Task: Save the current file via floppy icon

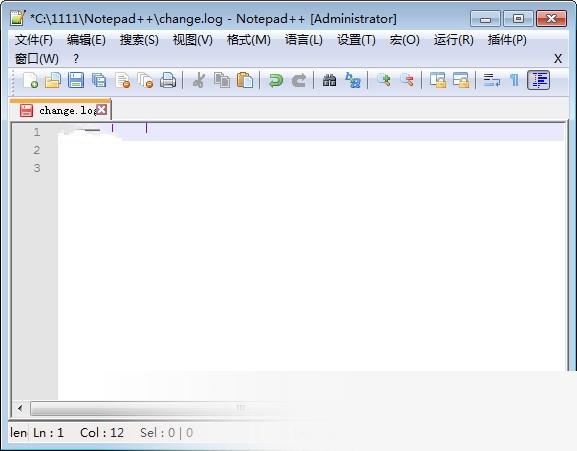Action: point(76,80)
